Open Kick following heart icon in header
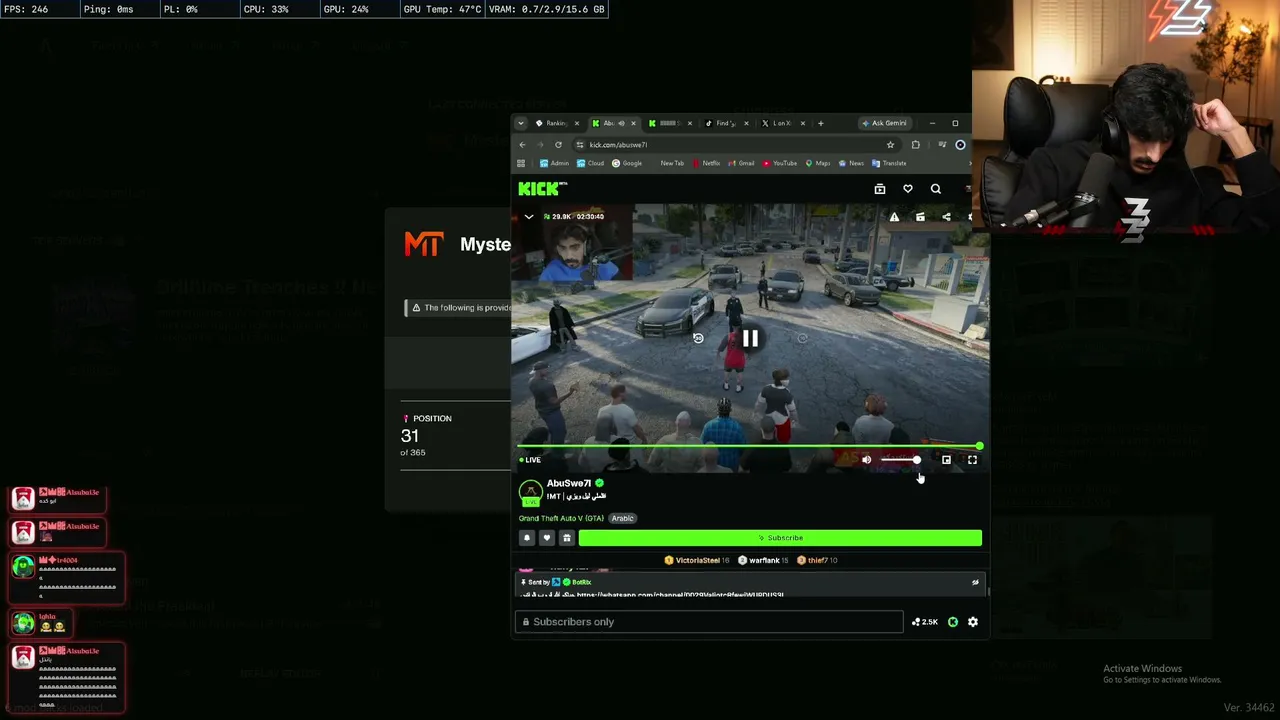1280x720 pixels. click(x=908, y=189)
